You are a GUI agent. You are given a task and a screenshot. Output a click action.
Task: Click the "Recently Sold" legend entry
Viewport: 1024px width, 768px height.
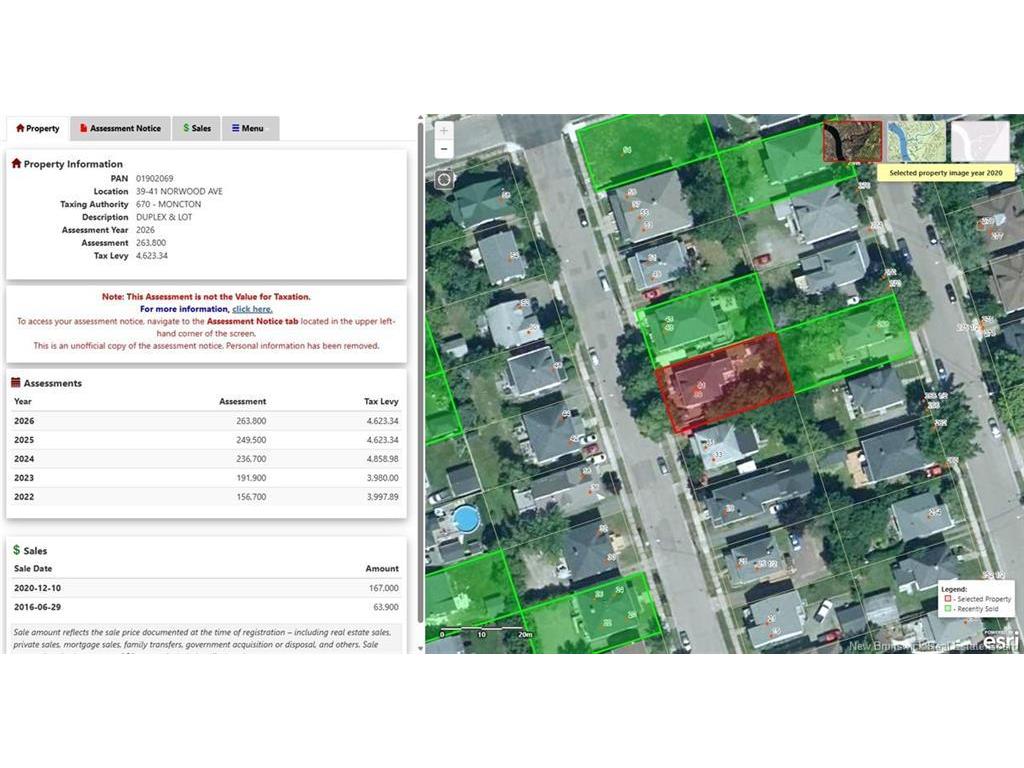click(x=972, y=609)
